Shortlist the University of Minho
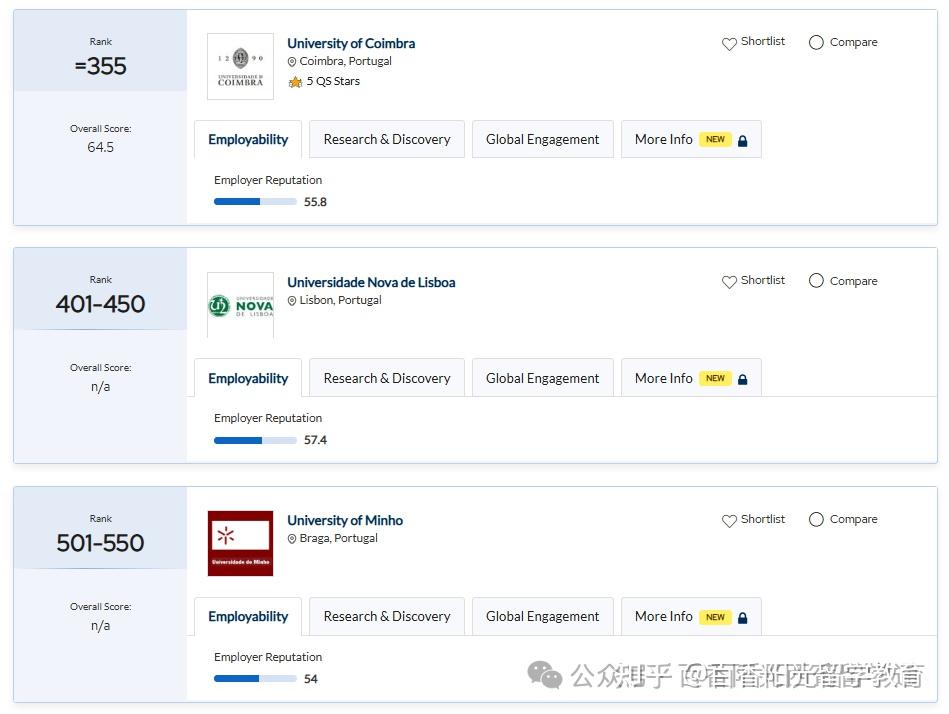The width and height of the screenshot is (949, 714). pos(730,520)
